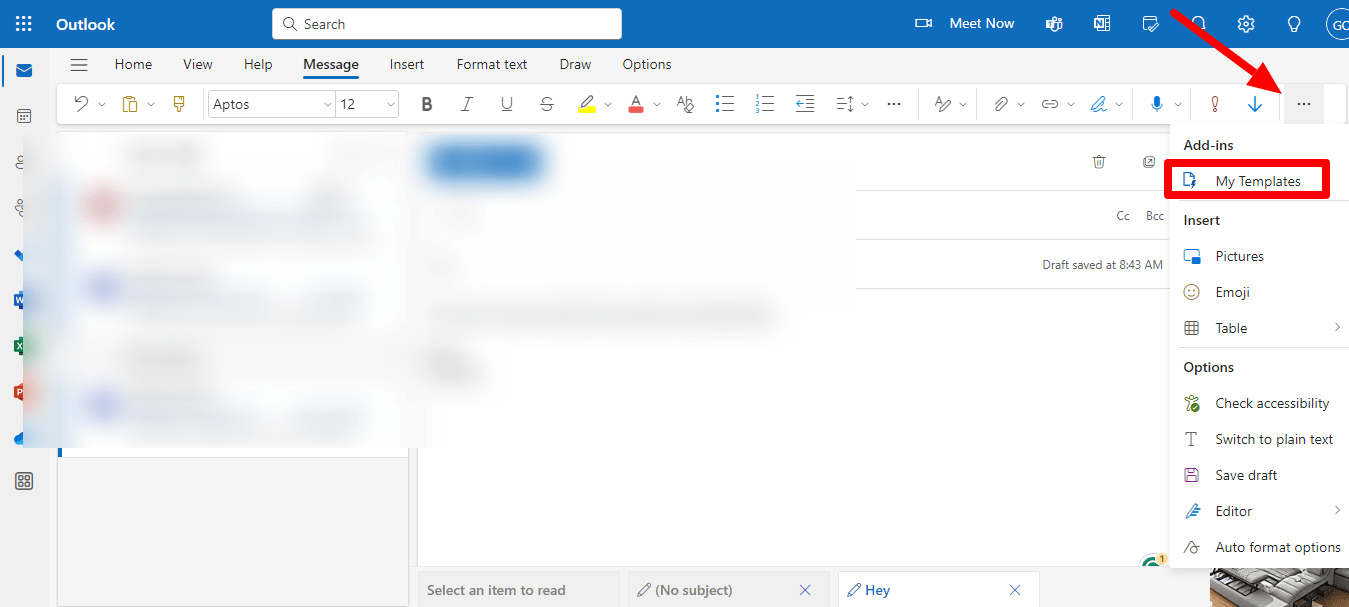Open Signature pen icon

[x=1098, y=104]
